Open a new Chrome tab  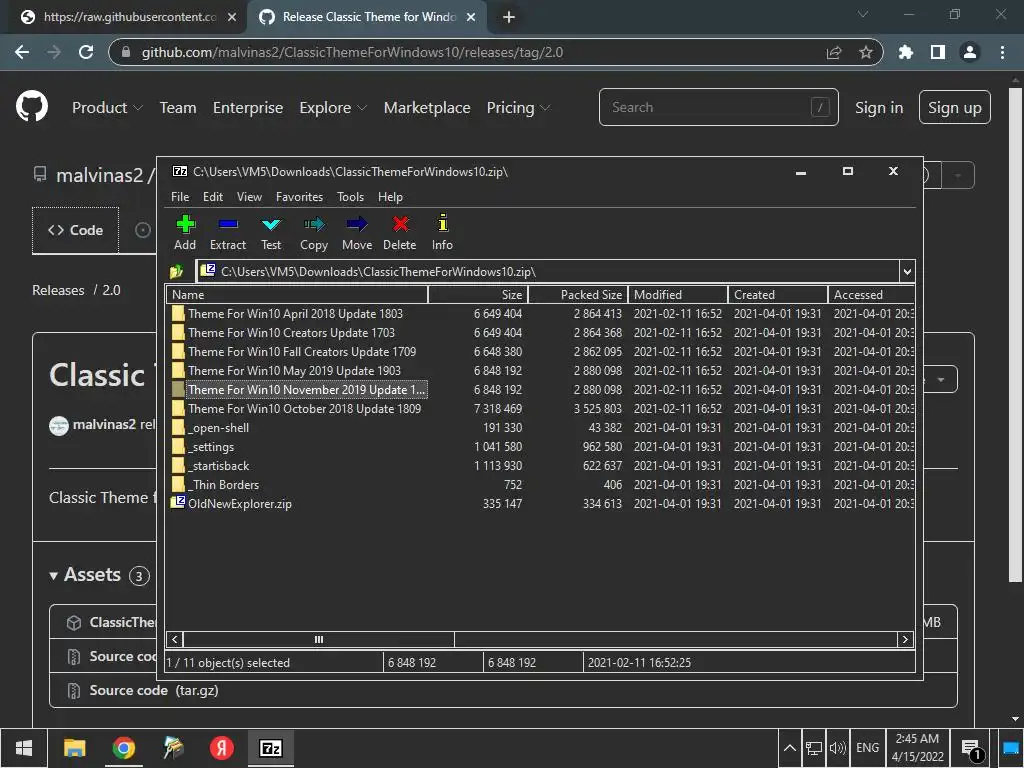click(509, 17)
